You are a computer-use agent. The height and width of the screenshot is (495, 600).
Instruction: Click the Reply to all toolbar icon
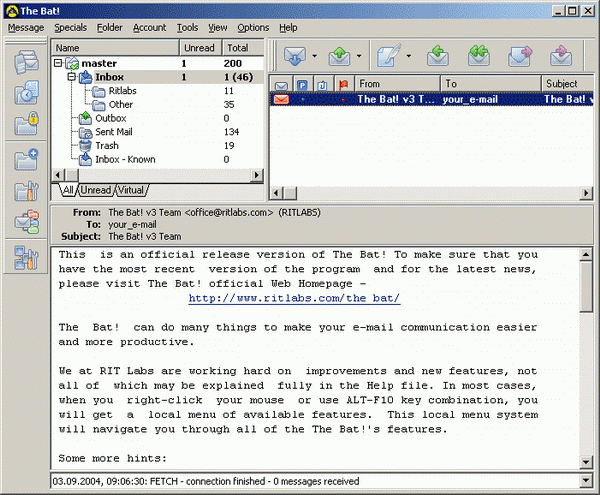tap(479, 56)
